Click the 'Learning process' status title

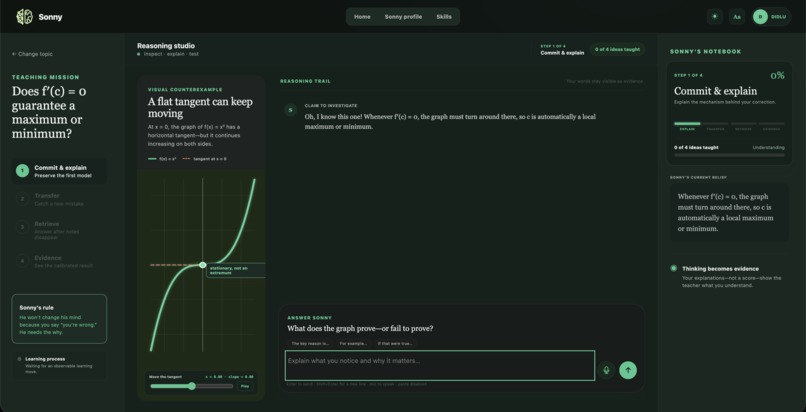click(x=45, y=359)
